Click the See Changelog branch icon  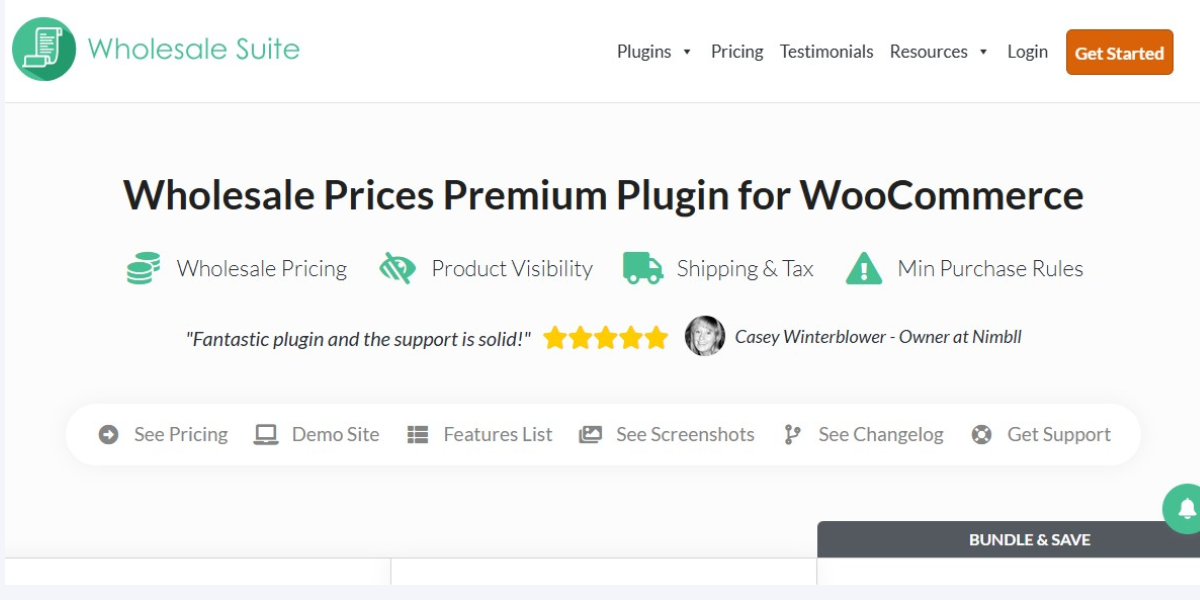point(793,435)
